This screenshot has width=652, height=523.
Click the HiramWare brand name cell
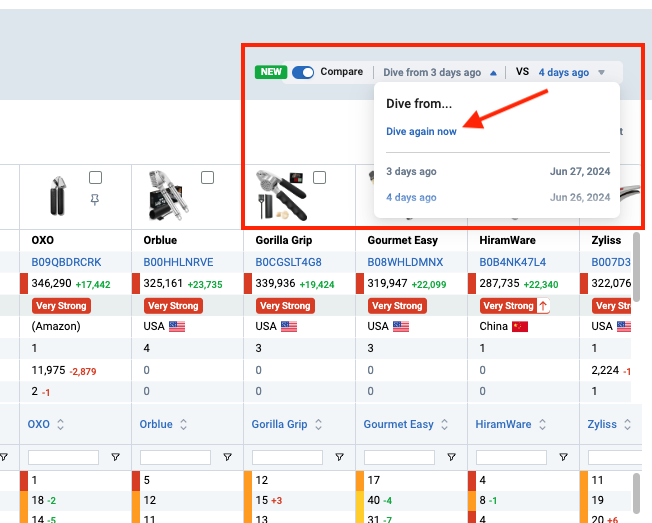[507, 240]
